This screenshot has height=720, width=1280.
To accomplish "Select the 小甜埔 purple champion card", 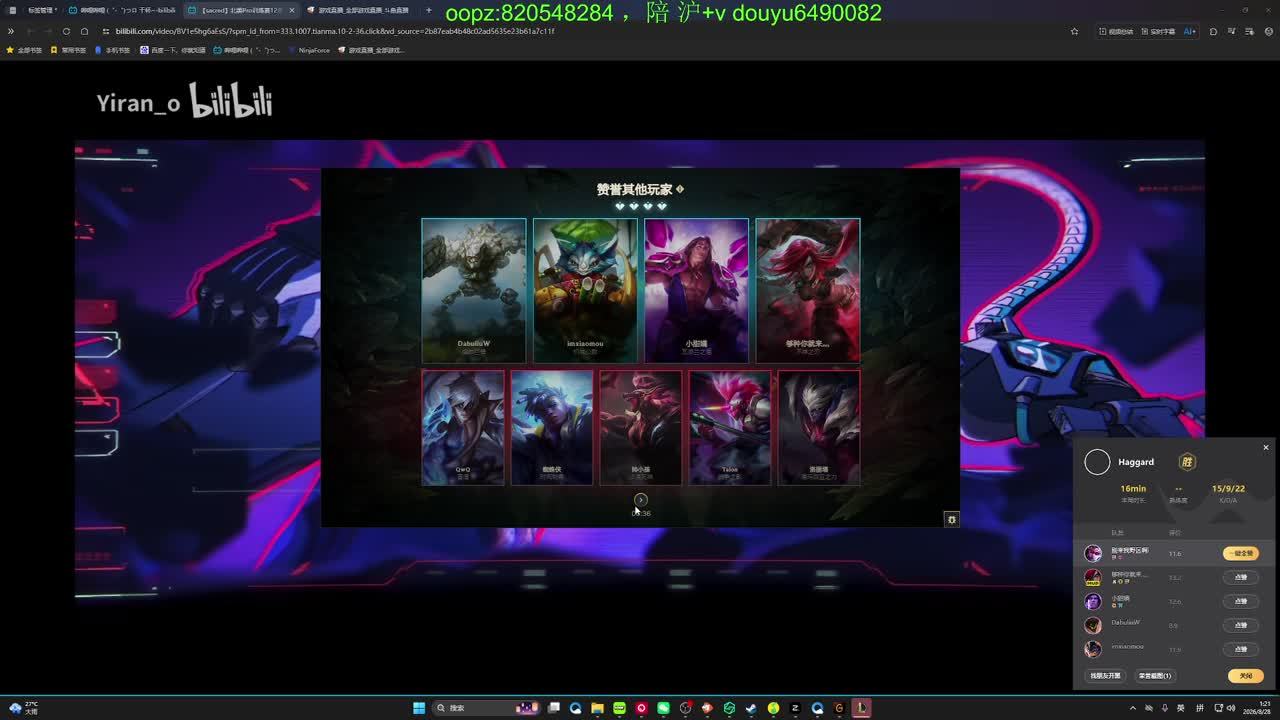I will [696, 290].
